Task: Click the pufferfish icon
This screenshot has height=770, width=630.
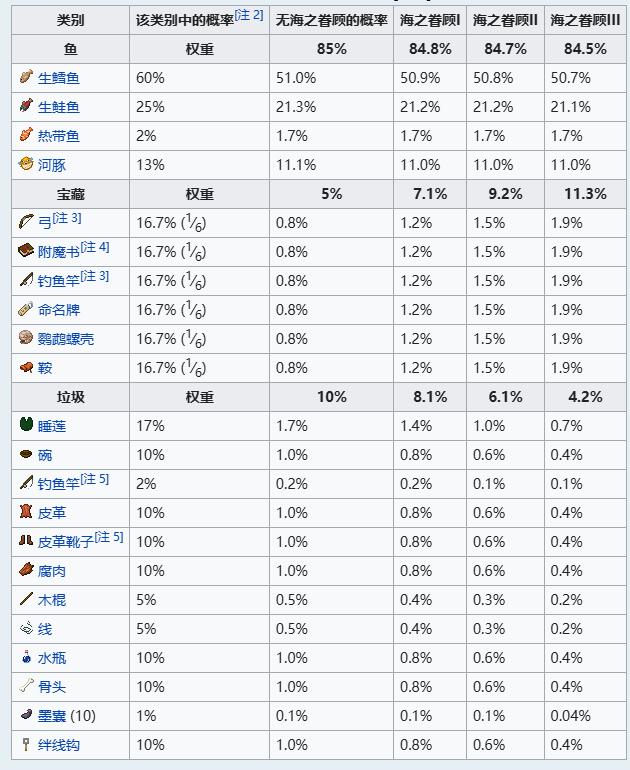Action: (26, 164)
